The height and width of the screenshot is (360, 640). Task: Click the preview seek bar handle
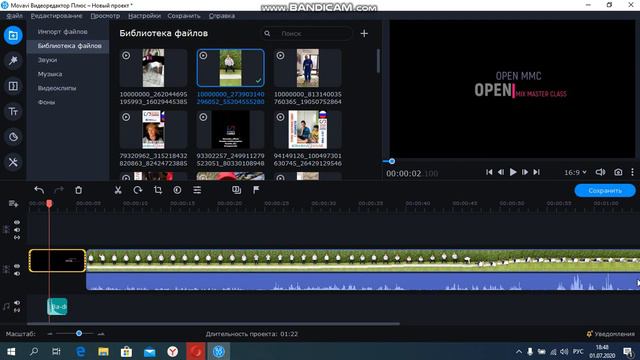coord(391,161)
